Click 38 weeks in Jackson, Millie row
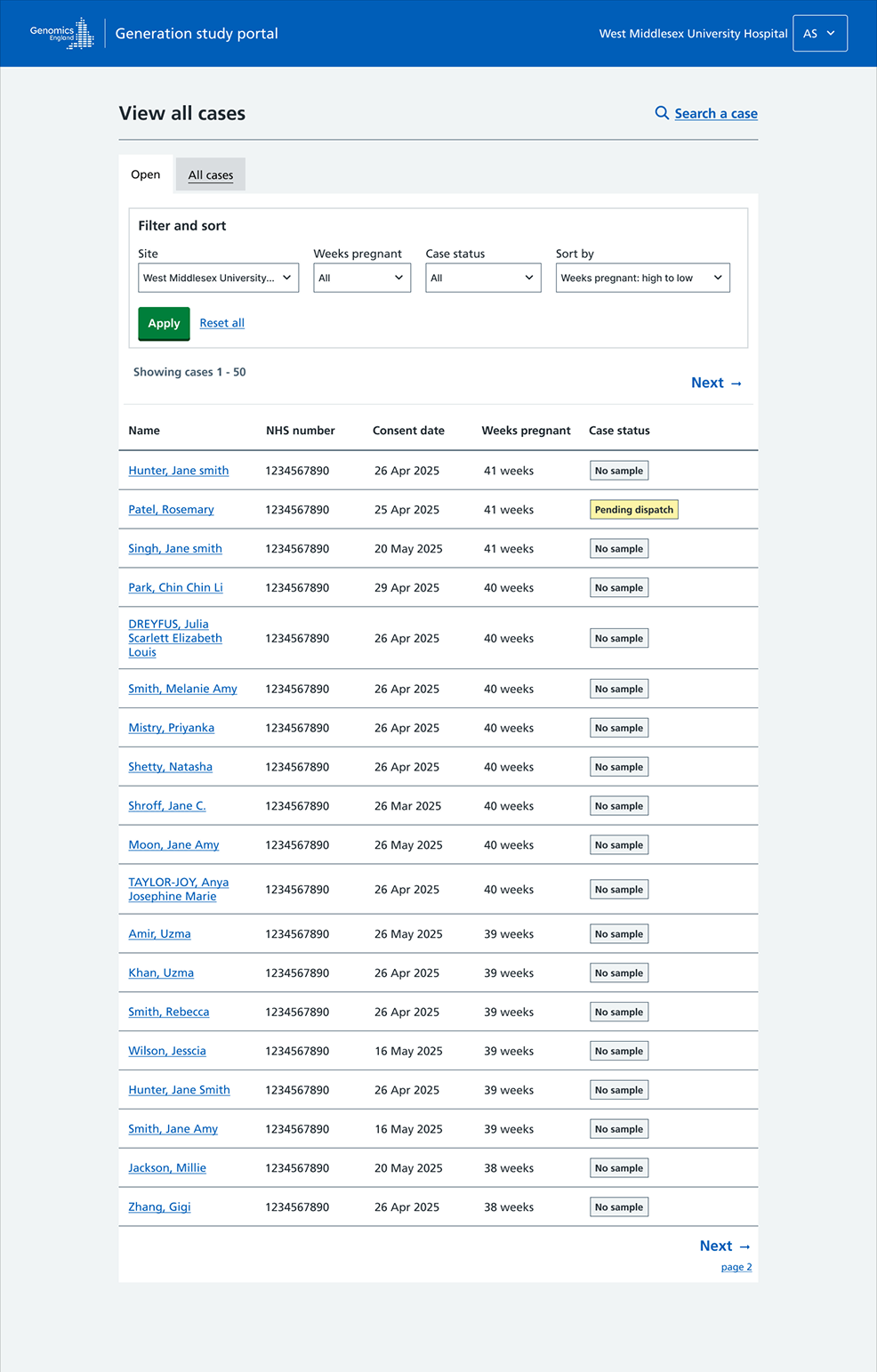This screenshot has height=1372, width=877. pos(509,1168)
